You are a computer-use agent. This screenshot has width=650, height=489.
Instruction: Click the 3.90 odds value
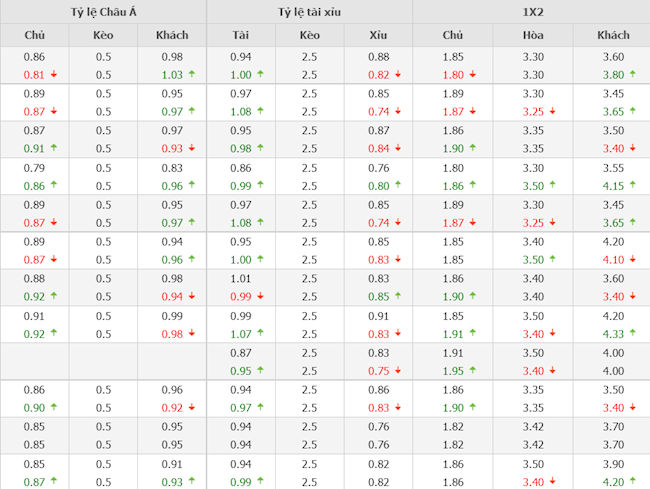614,464
